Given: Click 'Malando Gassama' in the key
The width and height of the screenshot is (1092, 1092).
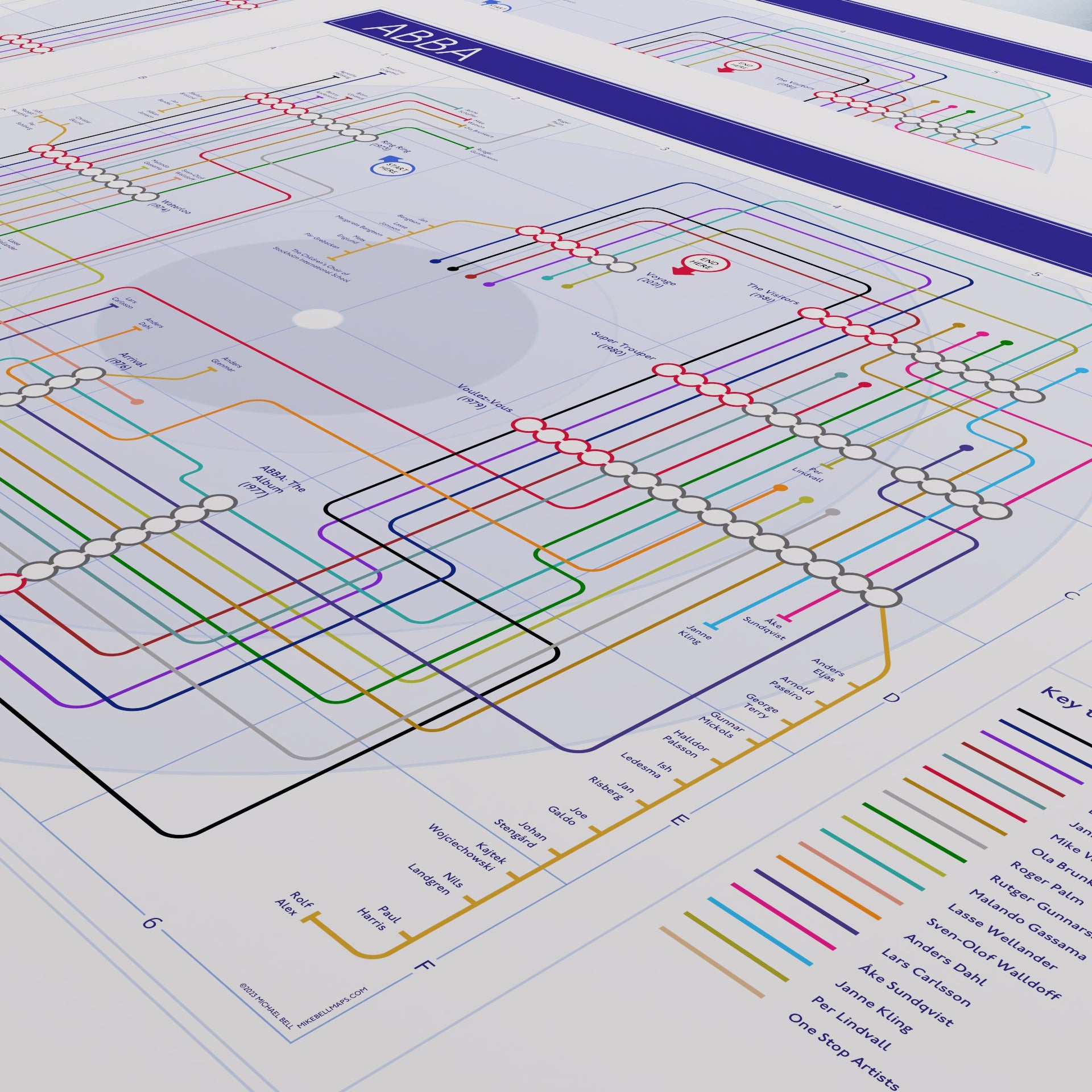Looking at the screenshot, I should pos(1027,924).
